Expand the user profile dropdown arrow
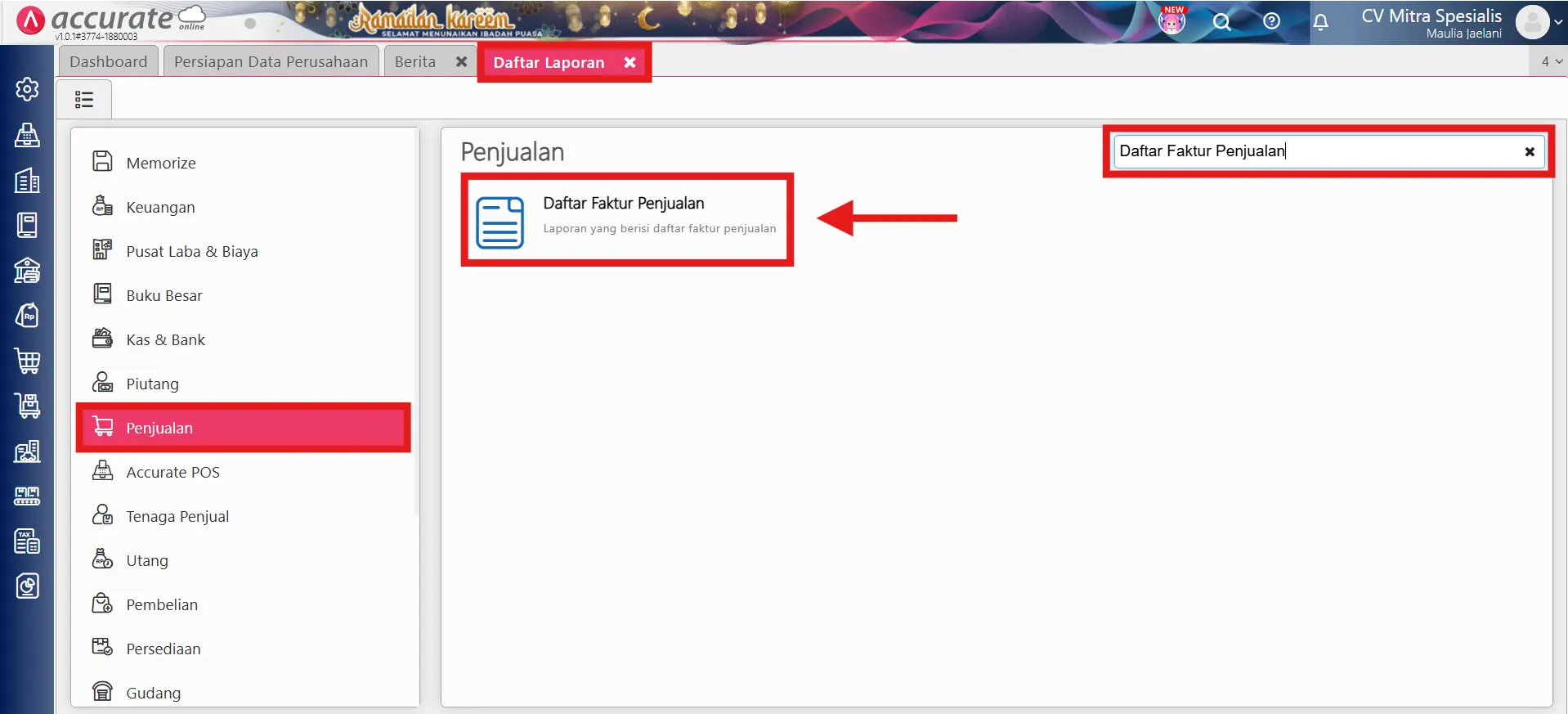This screenshot has width=1568, height=714. click(x=1558, y=23)
